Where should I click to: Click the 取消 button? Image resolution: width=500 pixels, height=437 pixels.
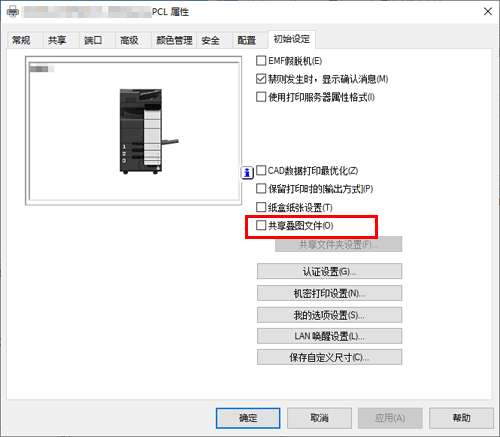[319, 418]
